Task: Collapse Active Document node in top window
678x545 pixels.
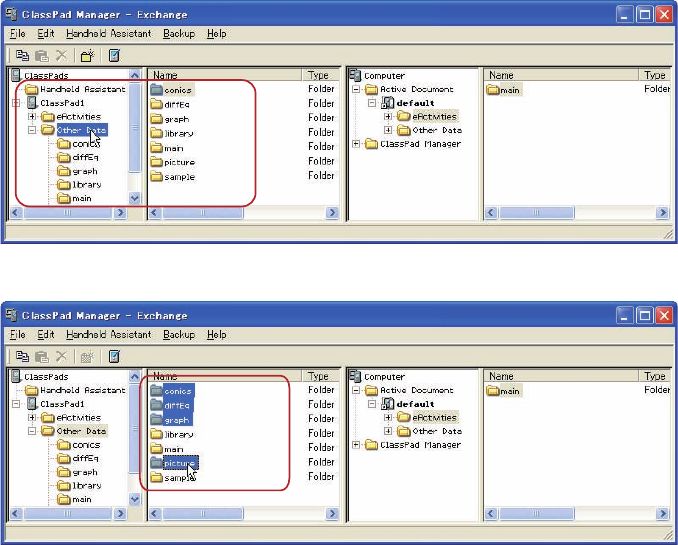Action: click(356, 89)
